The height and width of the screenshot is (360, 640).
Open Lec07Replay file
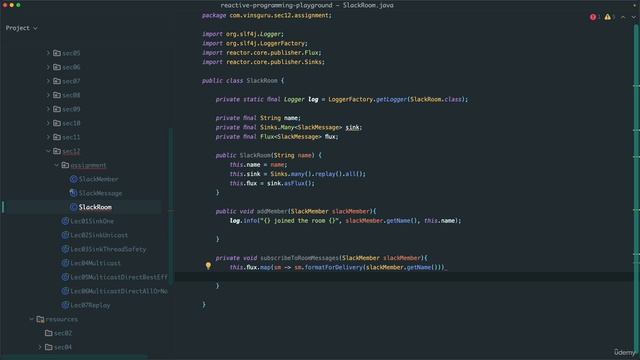(90, 305)
